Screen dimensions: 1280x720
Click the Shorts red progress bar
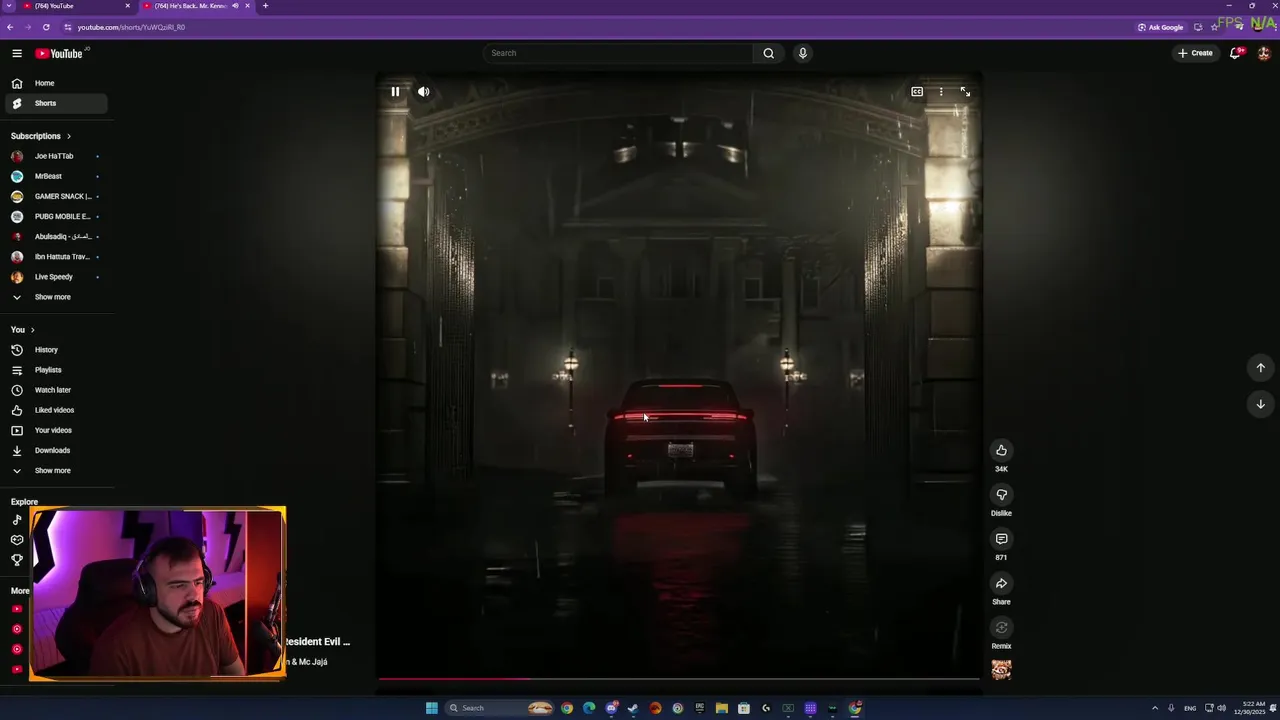coord(679,679)
